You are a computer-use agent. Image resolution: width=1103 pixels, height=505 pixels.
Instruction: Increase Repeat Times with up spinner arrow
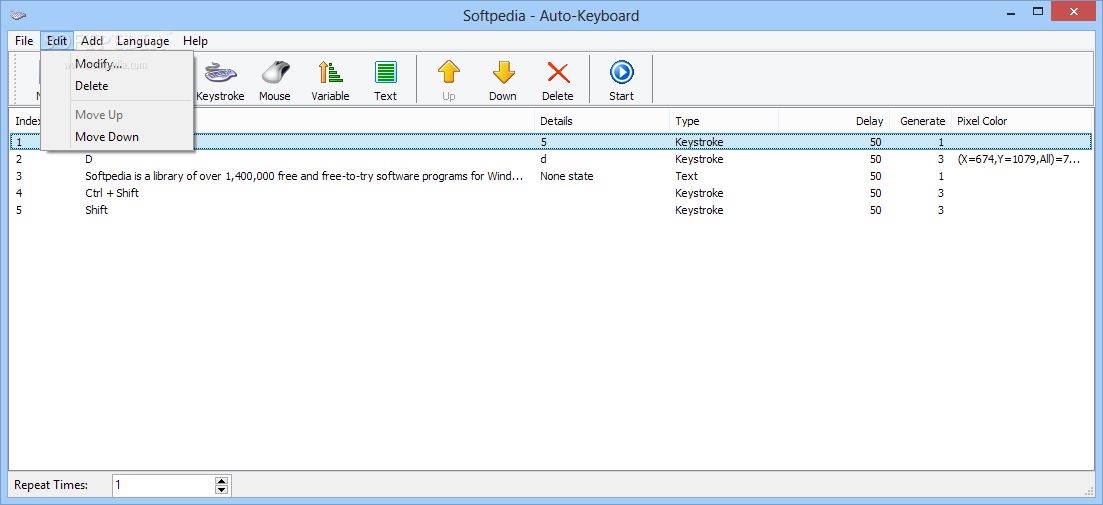(x=222, y=480)
